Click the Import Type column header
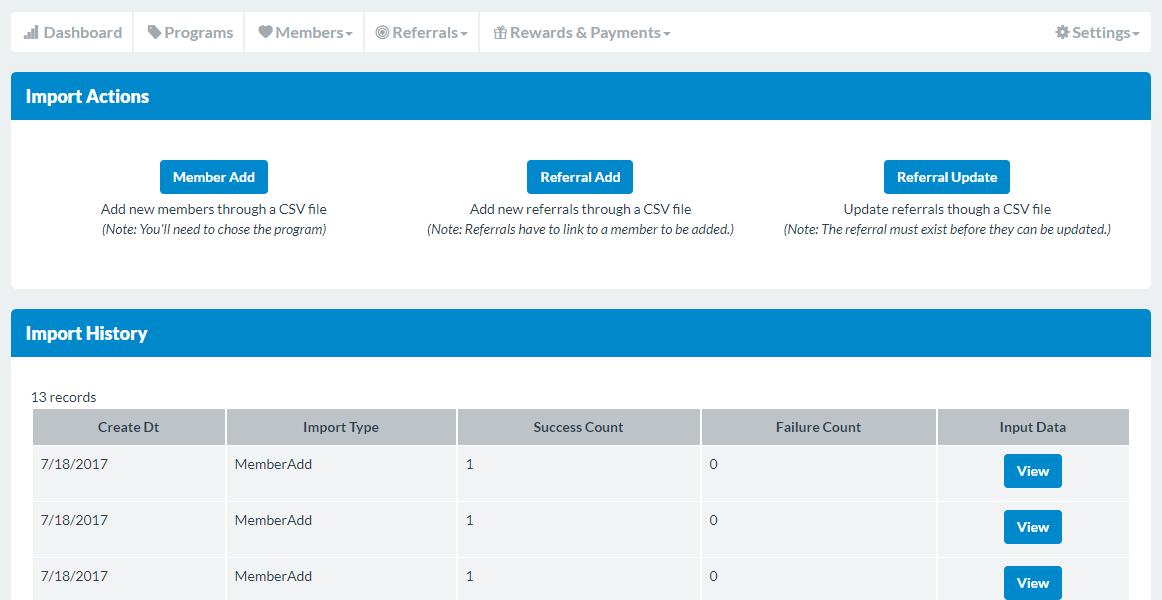1162x600 pixels. click(341, 427)
